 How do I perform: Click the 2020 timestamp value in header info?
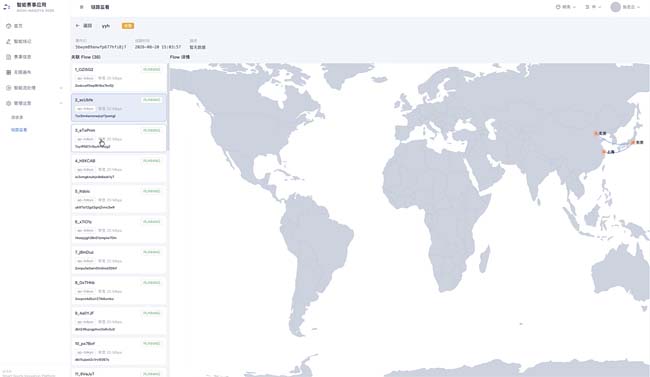[x=158, y=47]
